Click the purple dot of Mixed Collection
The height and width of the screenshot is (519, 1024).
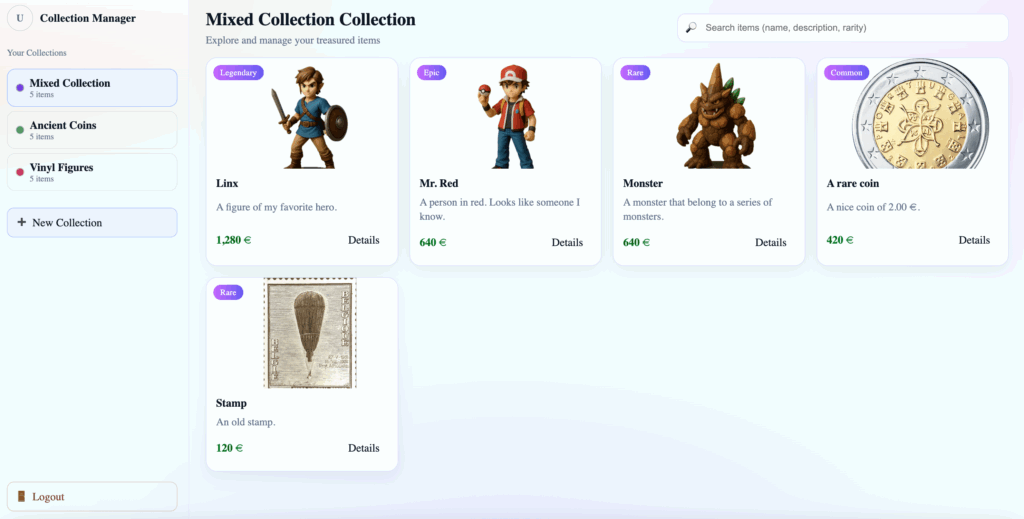coord(20,88)
